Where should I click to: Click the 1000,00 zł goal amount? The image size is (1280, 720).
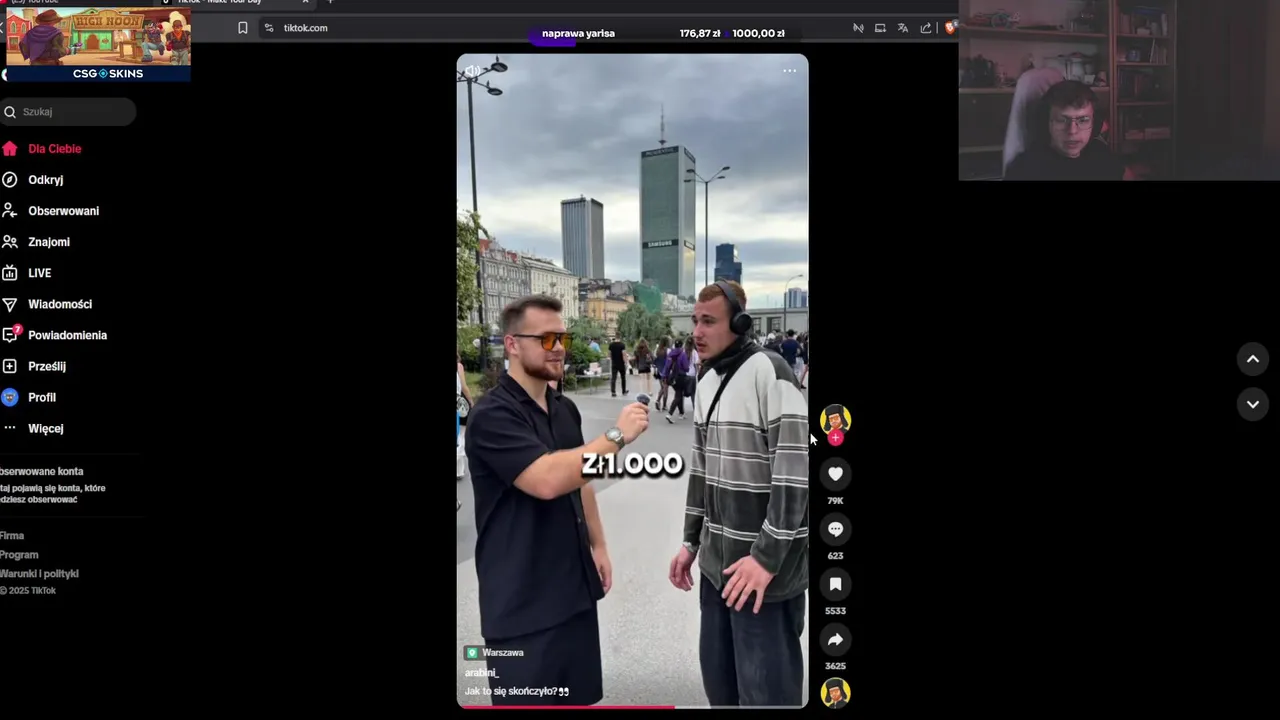(x=758, y=33)
